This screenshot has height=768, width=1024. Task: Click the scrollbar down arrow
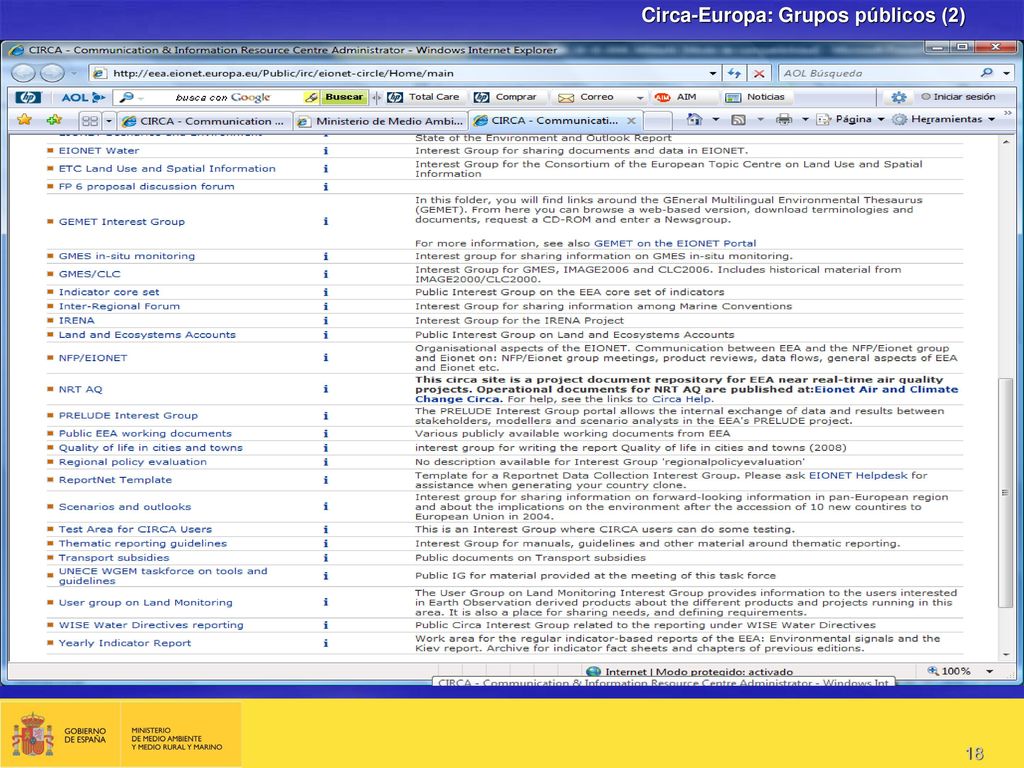[x=1006, y=654]
